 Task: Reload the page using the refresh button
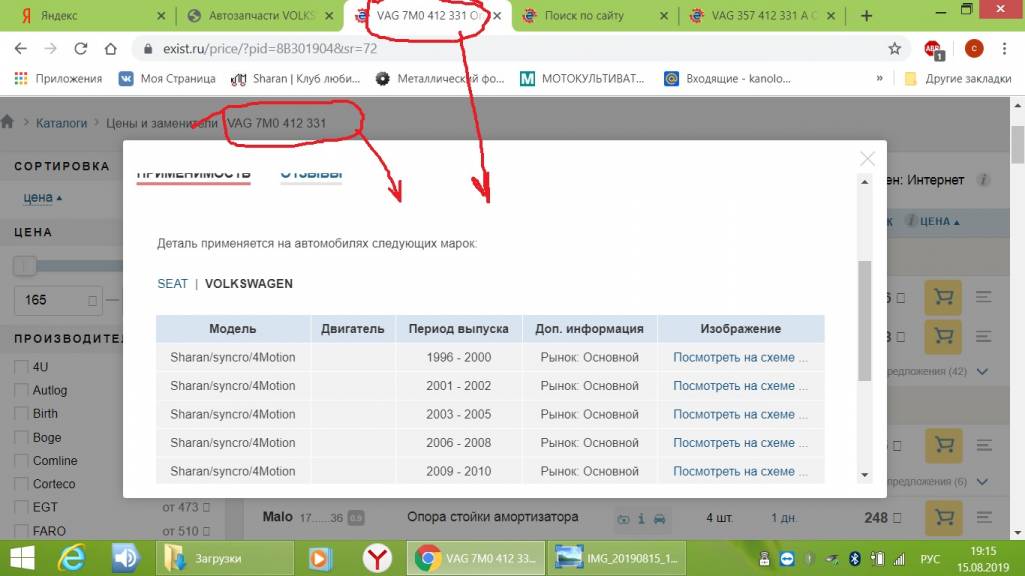[x=81, y=48]
